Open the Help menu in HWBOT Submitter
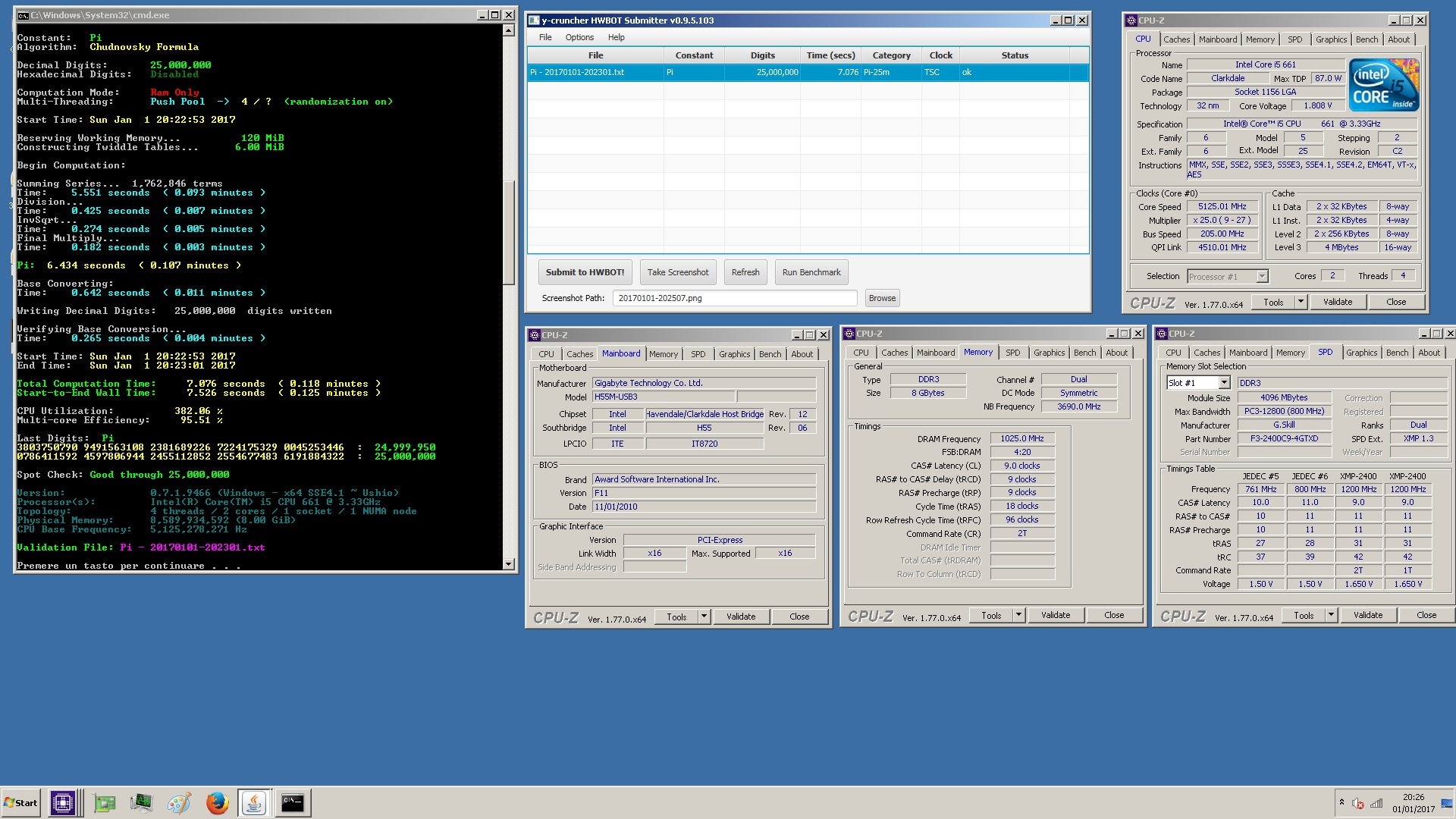The image size is (1456, 819). click(616, 37)
